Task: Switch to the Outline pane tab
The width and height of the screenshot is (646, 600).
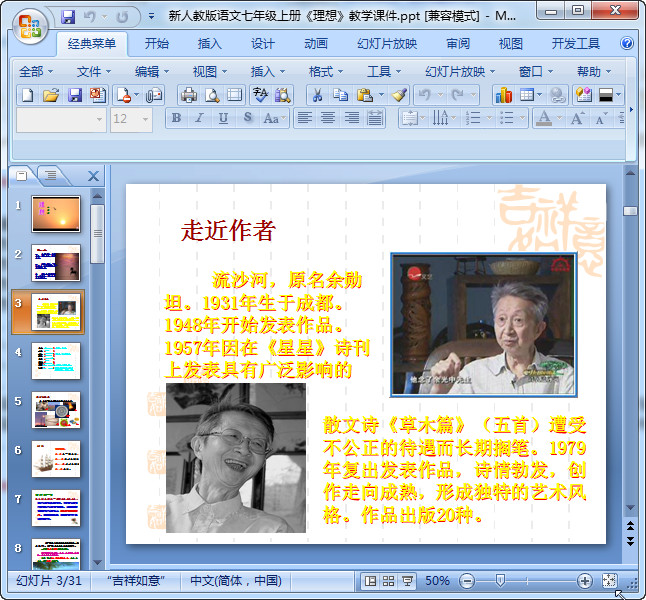Action: coord(51,176)
